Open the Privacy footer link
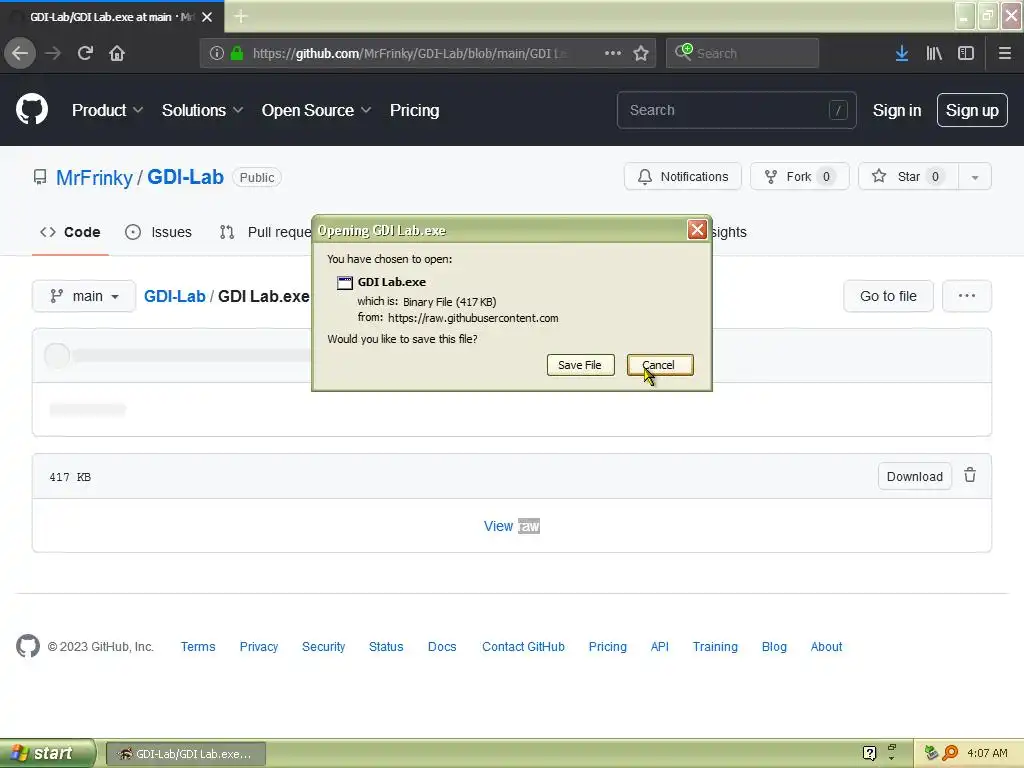The width and height of the screenshot is (1024, 768). (259, 647)
